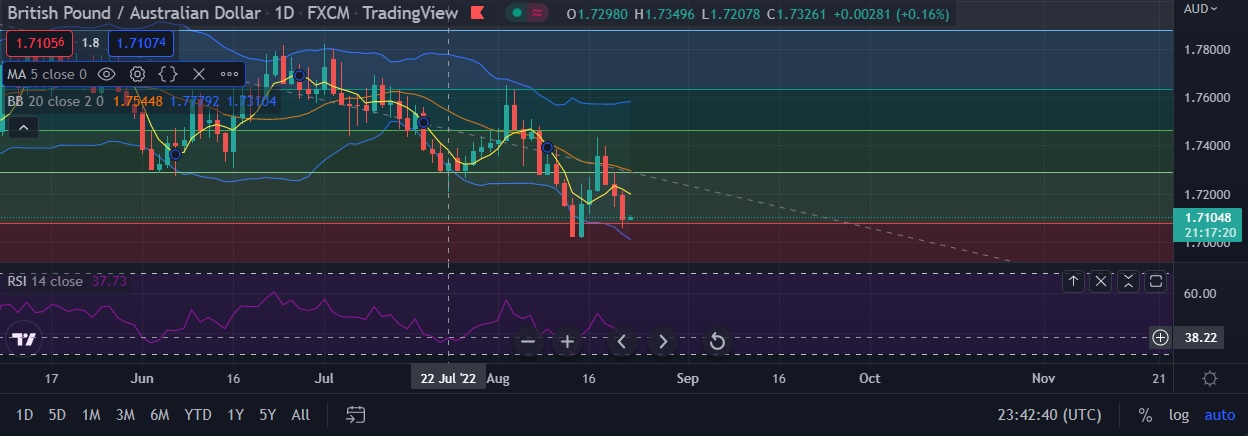Screen dimensions: 1248x436
Task: Maximize the RSI pane
Action: [1155, 282]
